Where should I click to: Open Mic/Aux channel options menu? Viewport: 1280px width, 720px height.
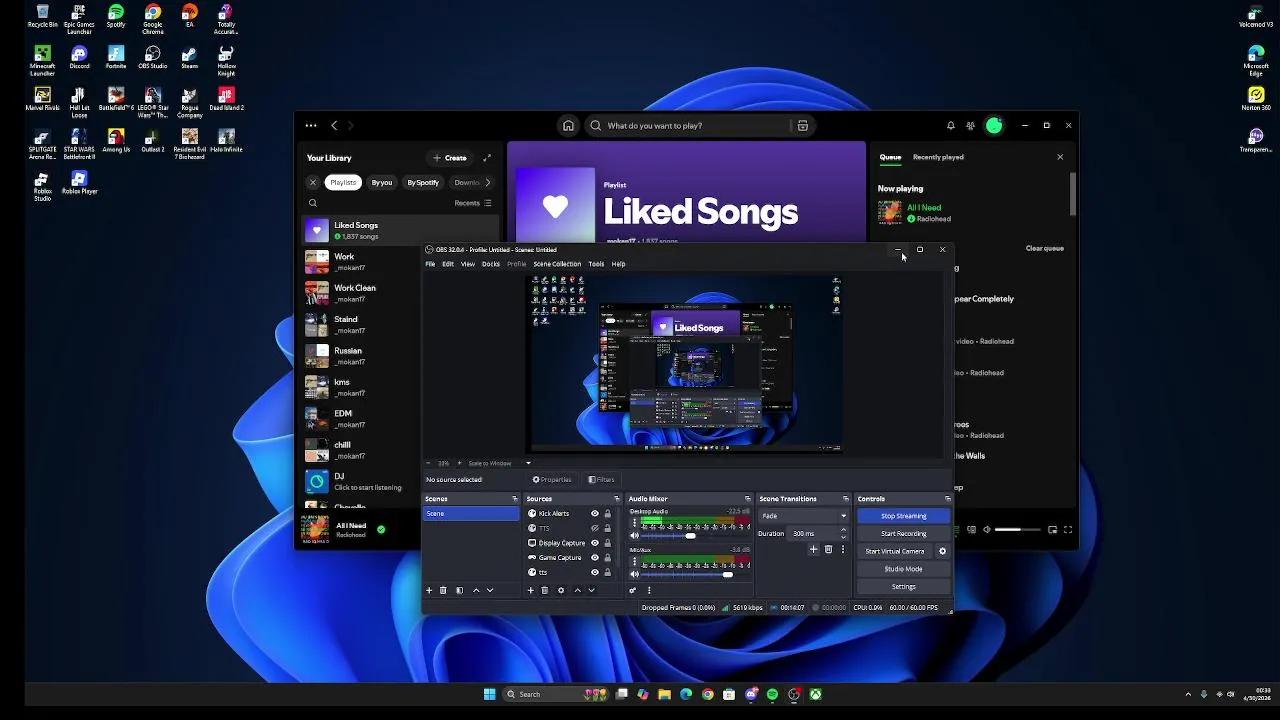[634, 560]
